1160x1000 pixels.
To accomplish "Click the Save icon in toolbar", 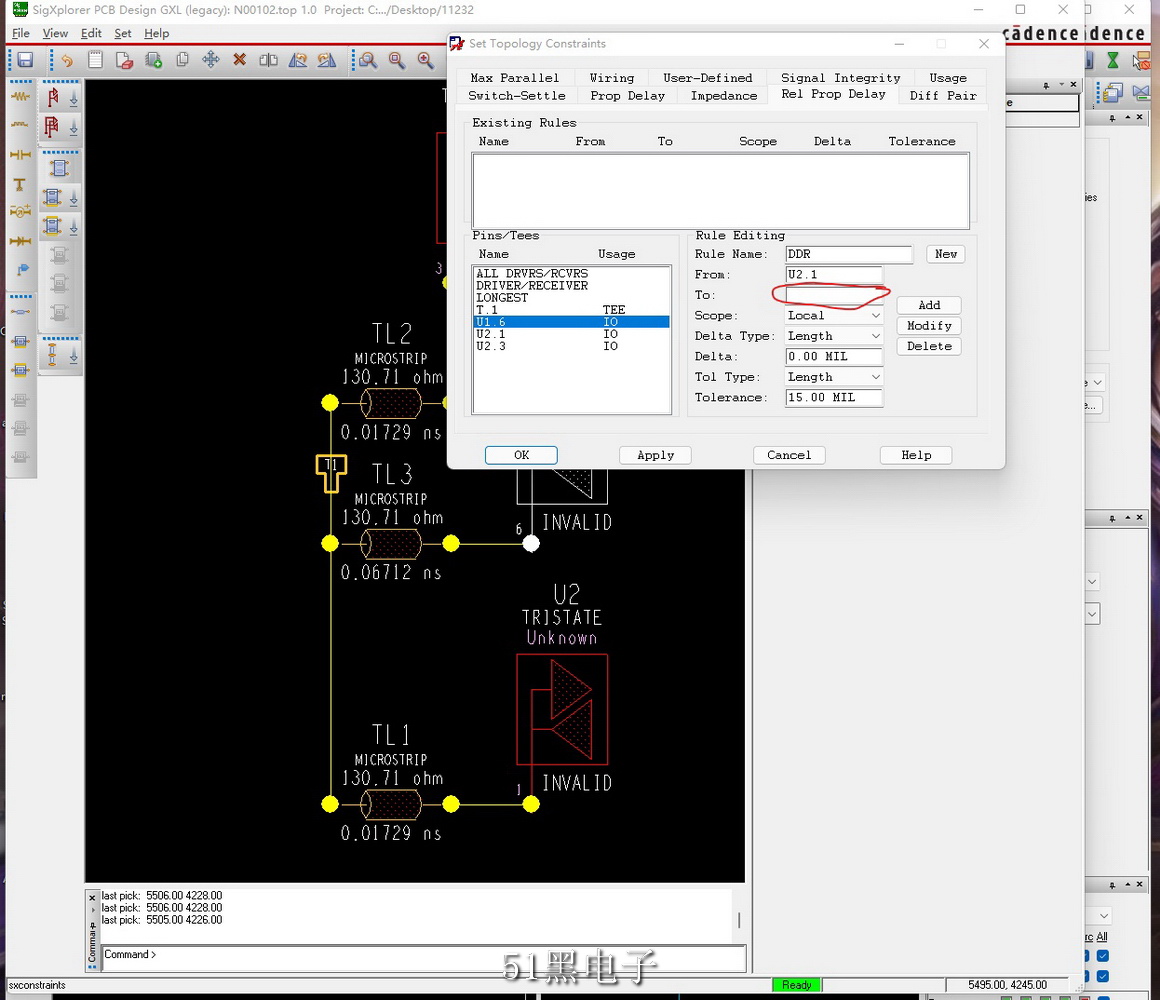I will pos(25,60).
